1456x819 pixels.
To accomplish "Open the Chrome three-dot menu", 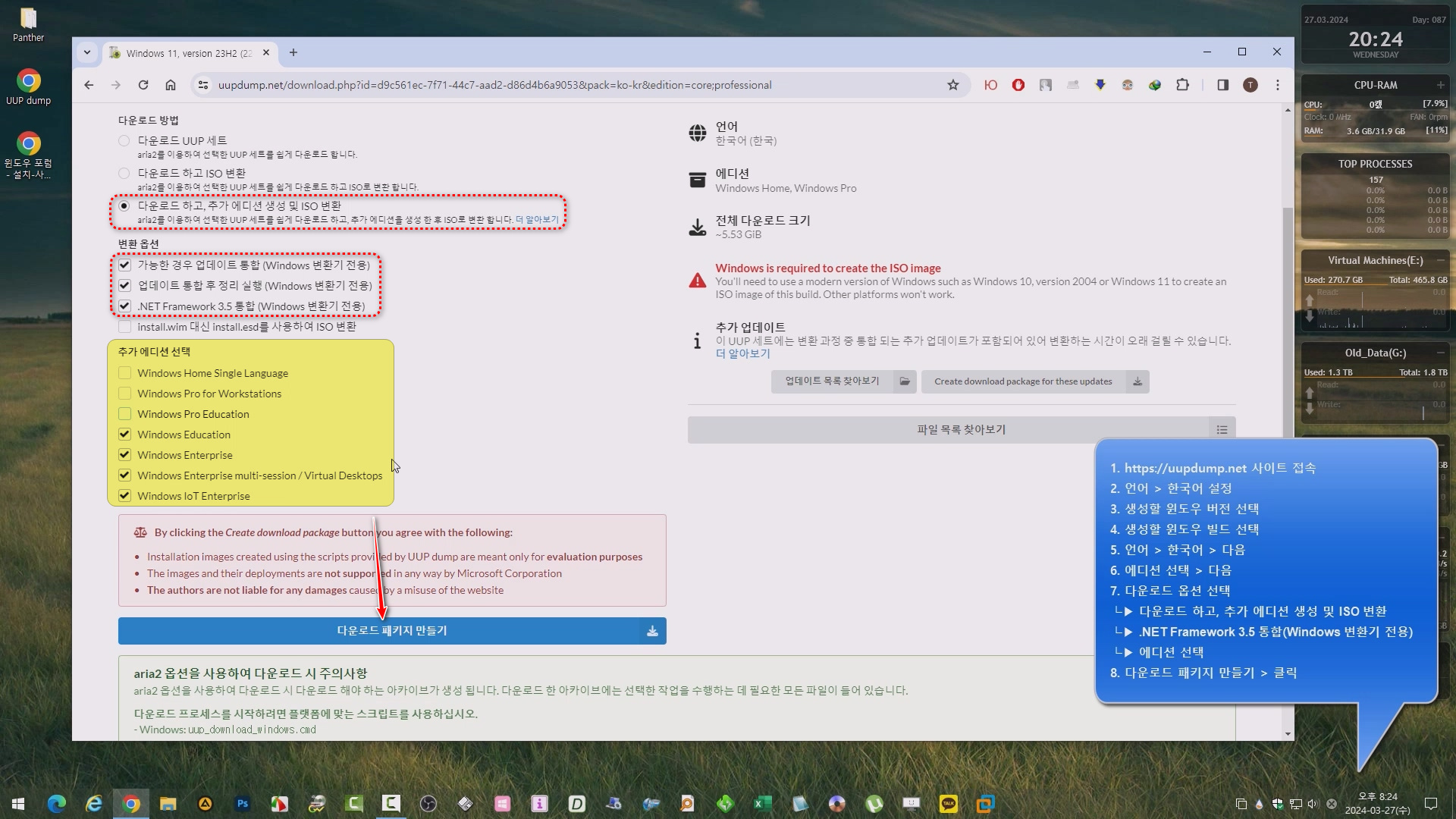I will tap(1278, 85).
